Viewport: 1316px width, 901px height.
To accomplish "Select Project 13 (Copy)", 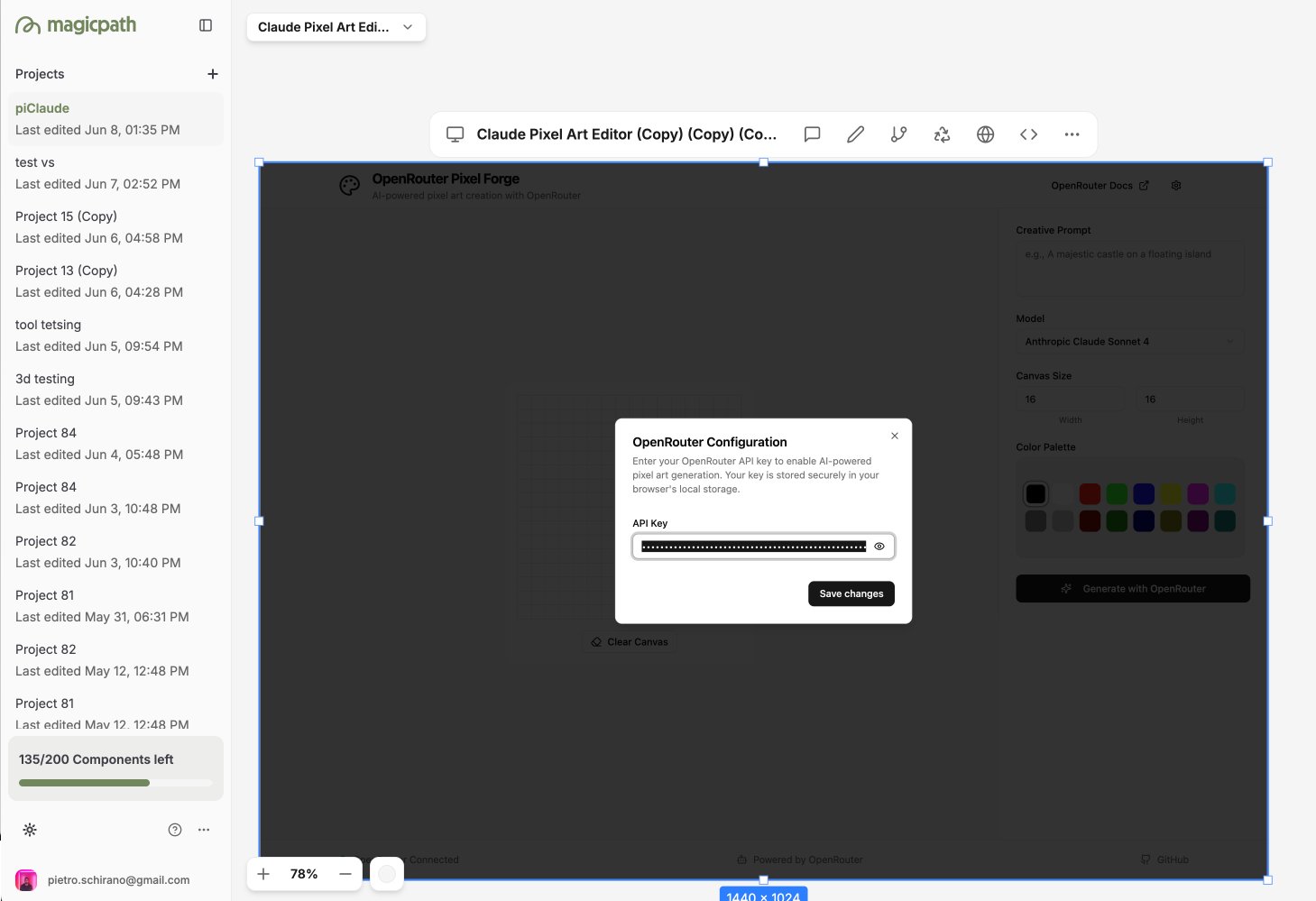I will coord(115,281).
